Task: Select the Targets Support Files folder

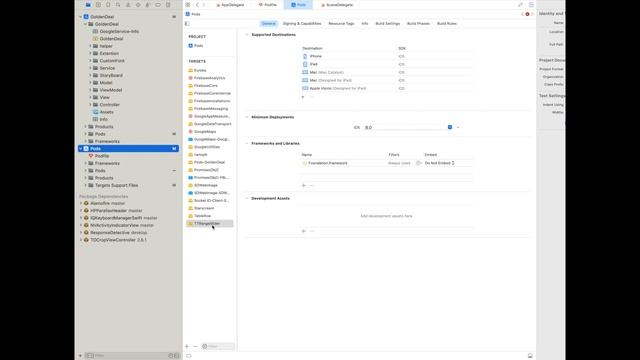Action: click(x=116, y=185)
